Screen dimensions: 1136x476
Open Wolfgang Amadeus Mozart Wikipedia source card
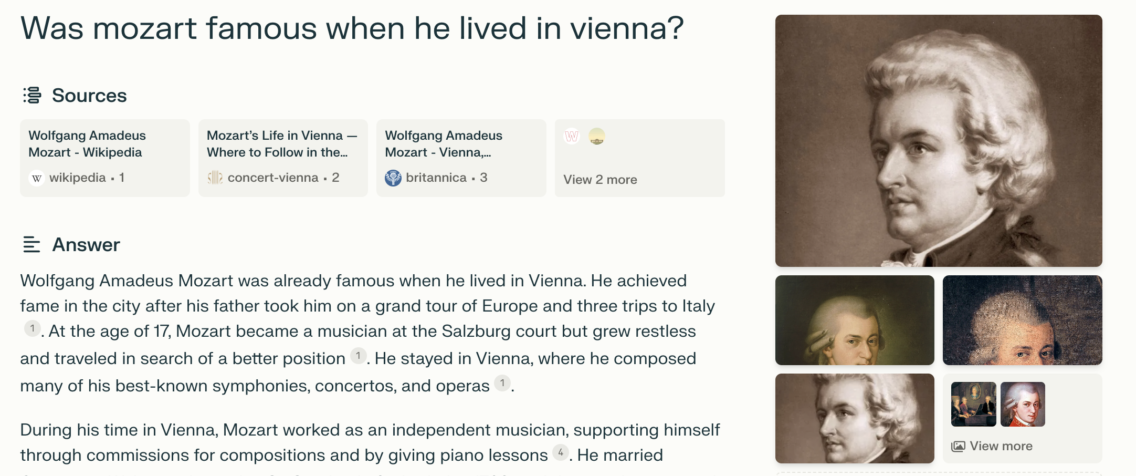point(105,158)
